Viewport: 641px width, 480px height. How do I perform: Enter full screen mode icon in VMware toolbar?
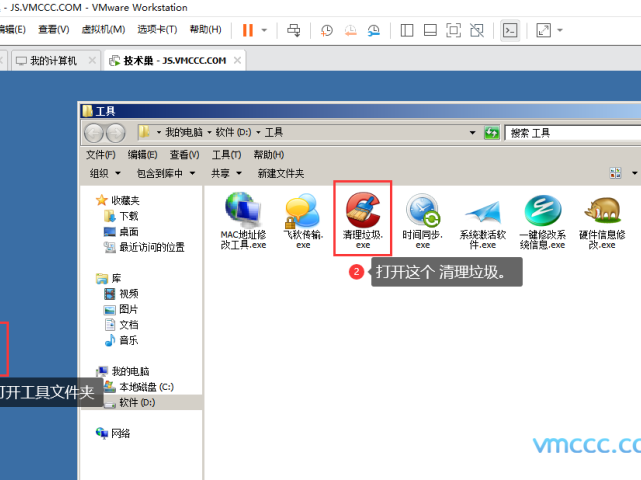[x=453, y=30]
